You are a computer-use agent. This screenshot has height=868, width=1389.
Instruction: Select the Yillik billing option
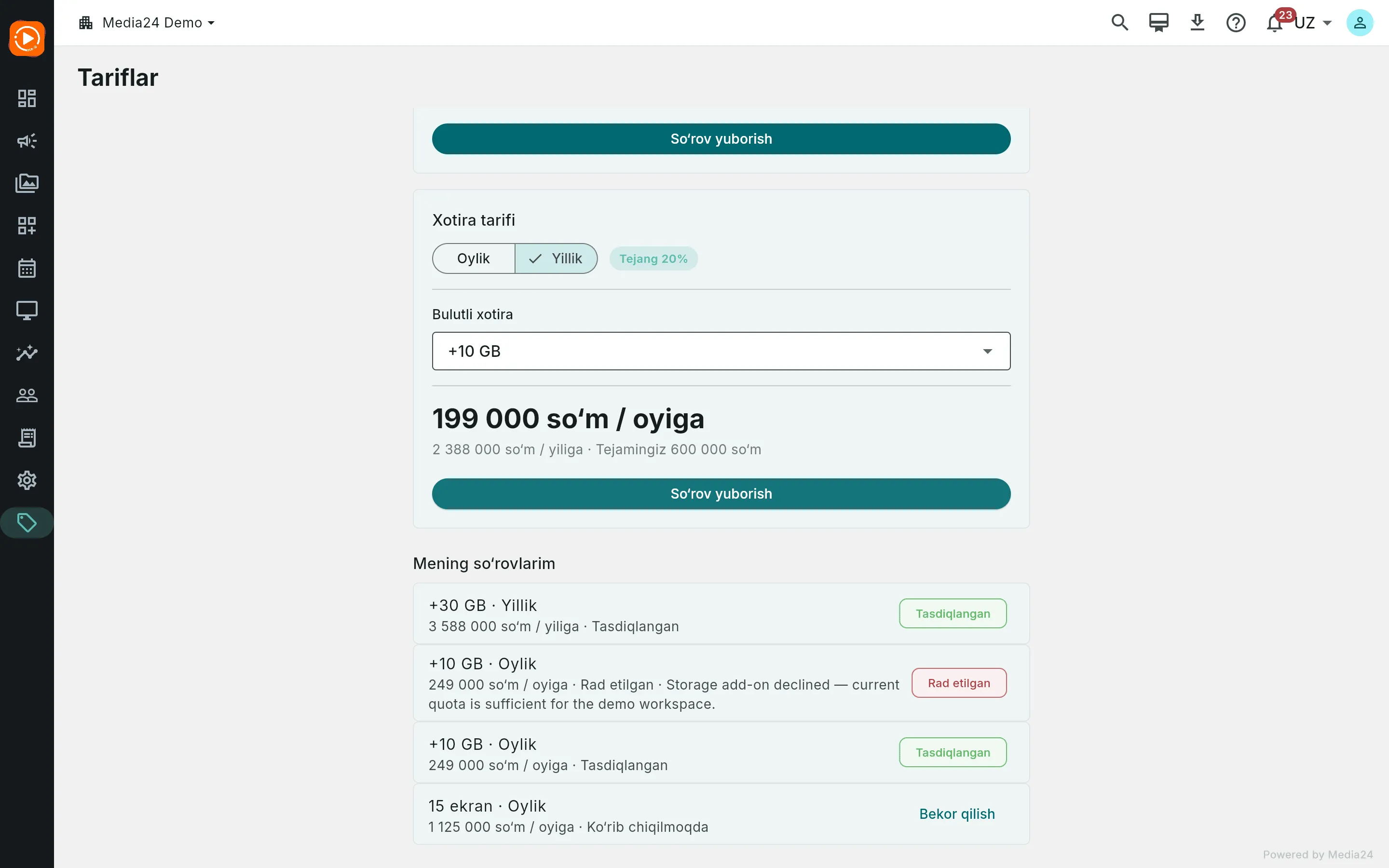tap(556, 258)
